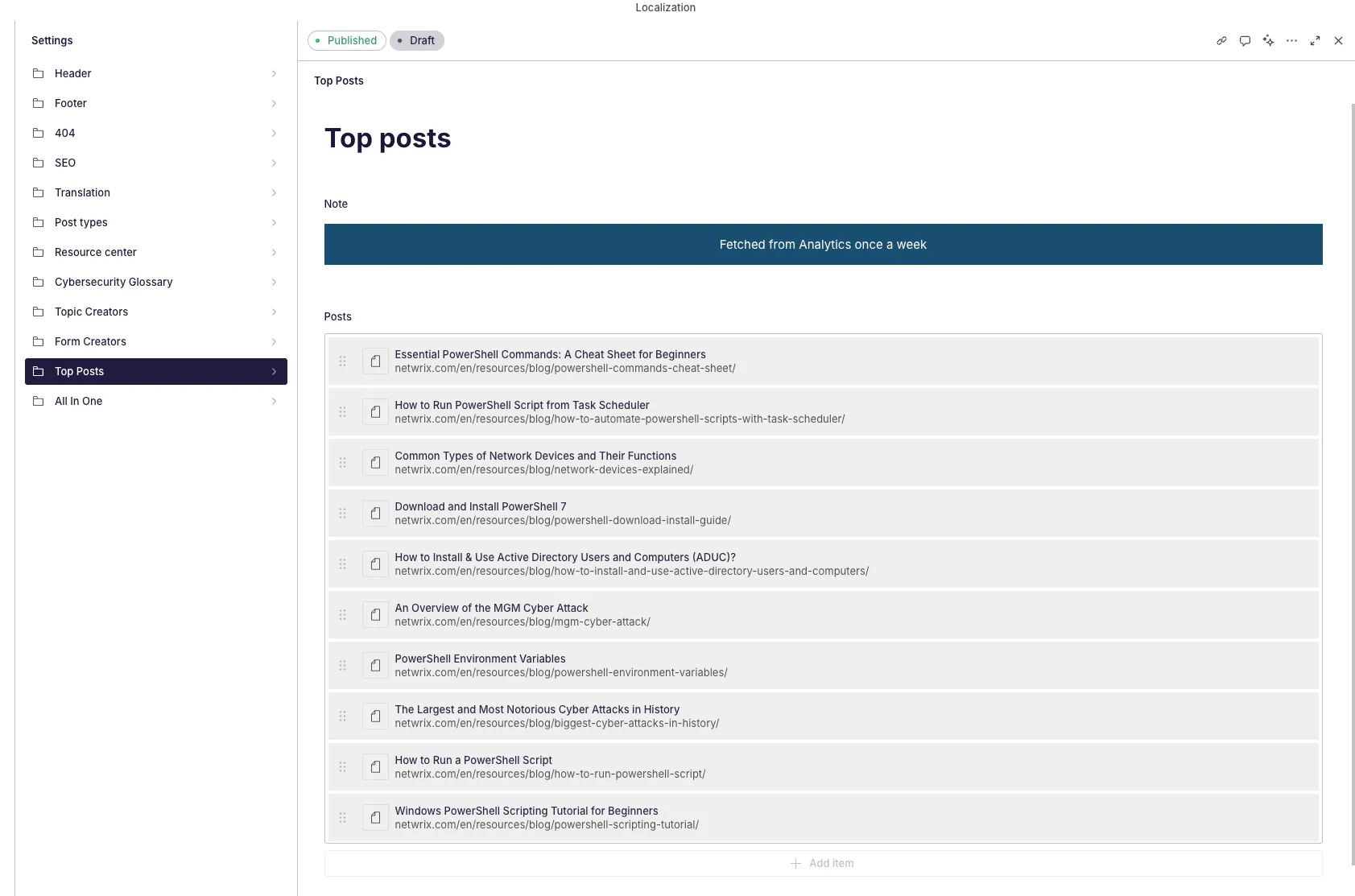This screenshot has width=1355, height=896.
Task: Click document icon of PowerShell Environment Variables post
Action: [x=375, y=666]
